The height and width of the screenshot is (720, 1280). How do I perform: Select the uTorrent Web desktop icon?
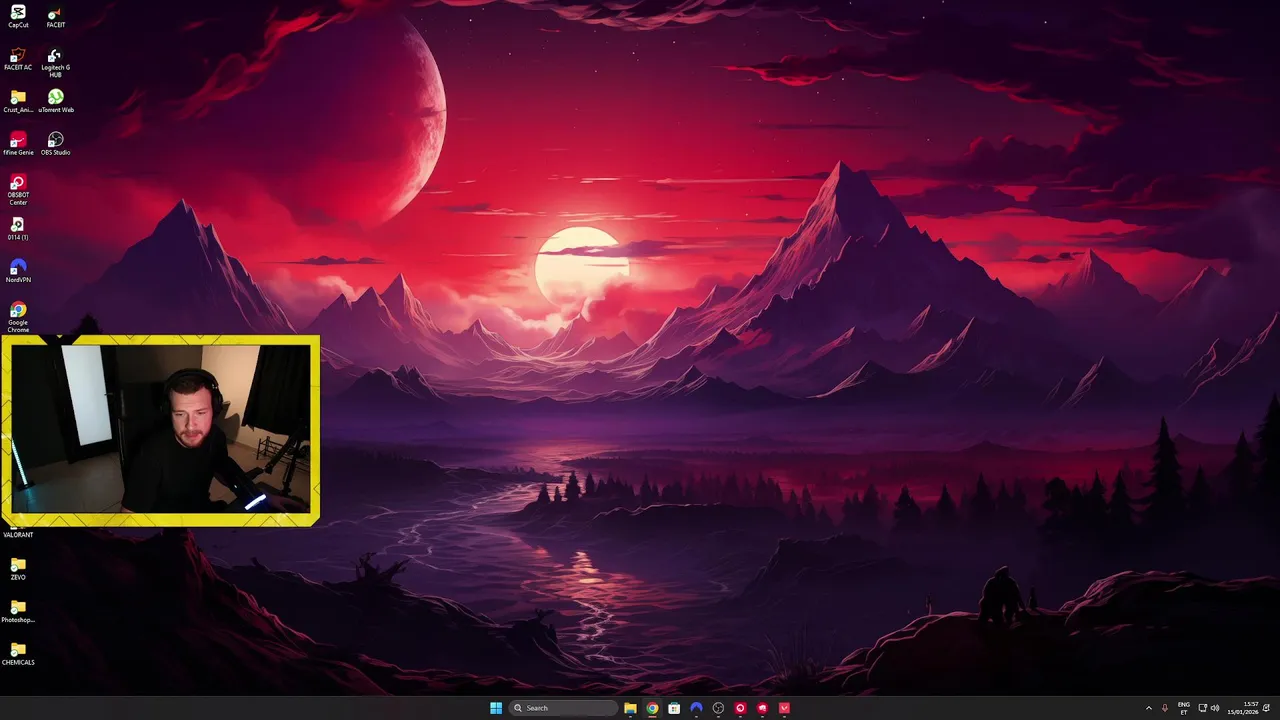coord(56,101)
